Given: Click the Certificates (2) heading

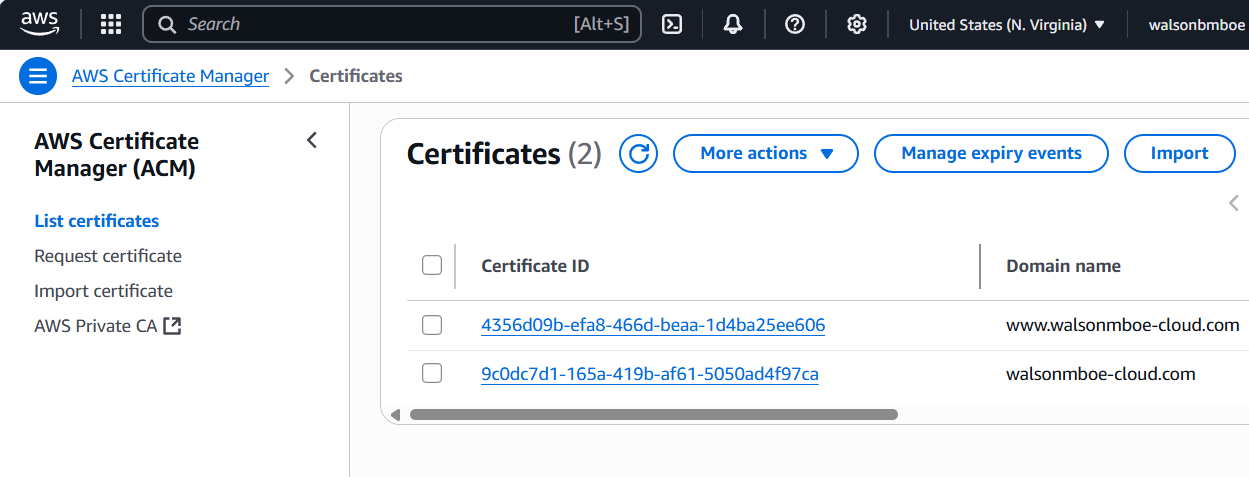Looking at the screenshot, I should (x=504, y=154).
